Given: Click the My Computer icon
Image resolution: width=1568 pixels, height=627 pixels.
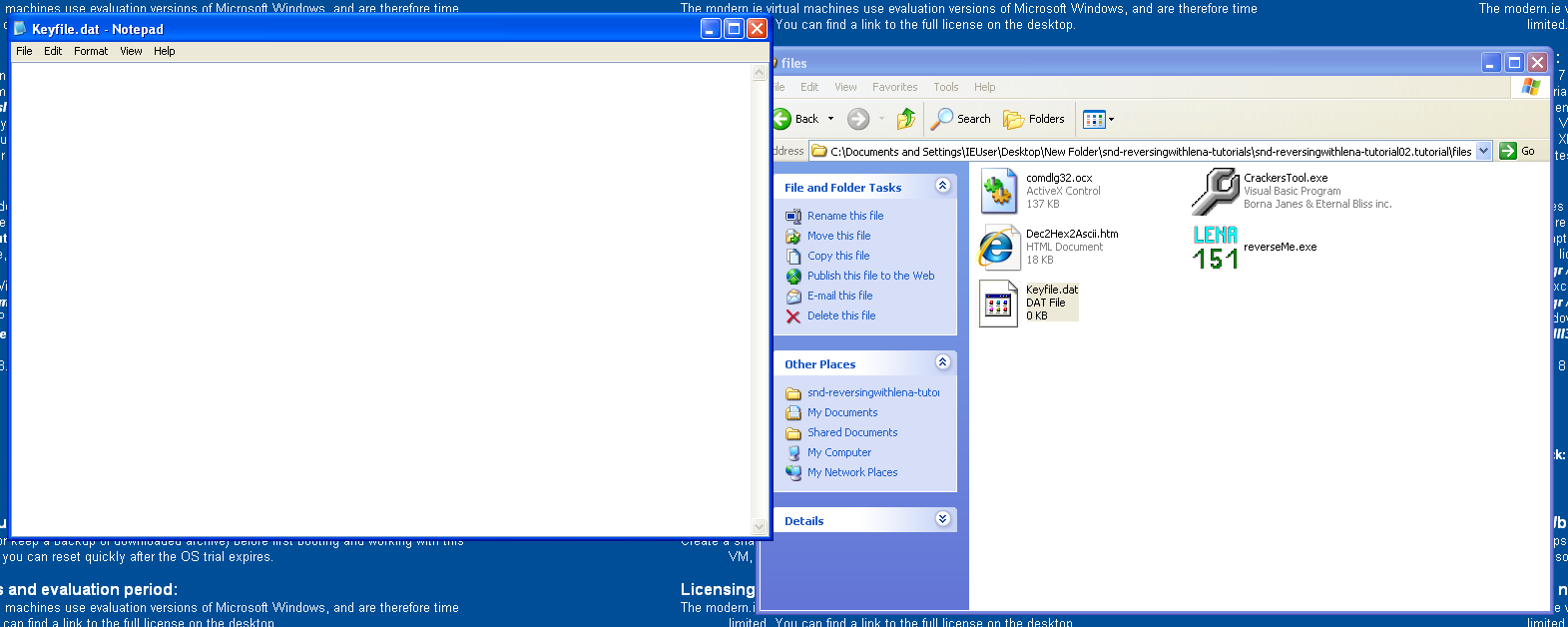Looking at the screenshot, I should 793,453.
